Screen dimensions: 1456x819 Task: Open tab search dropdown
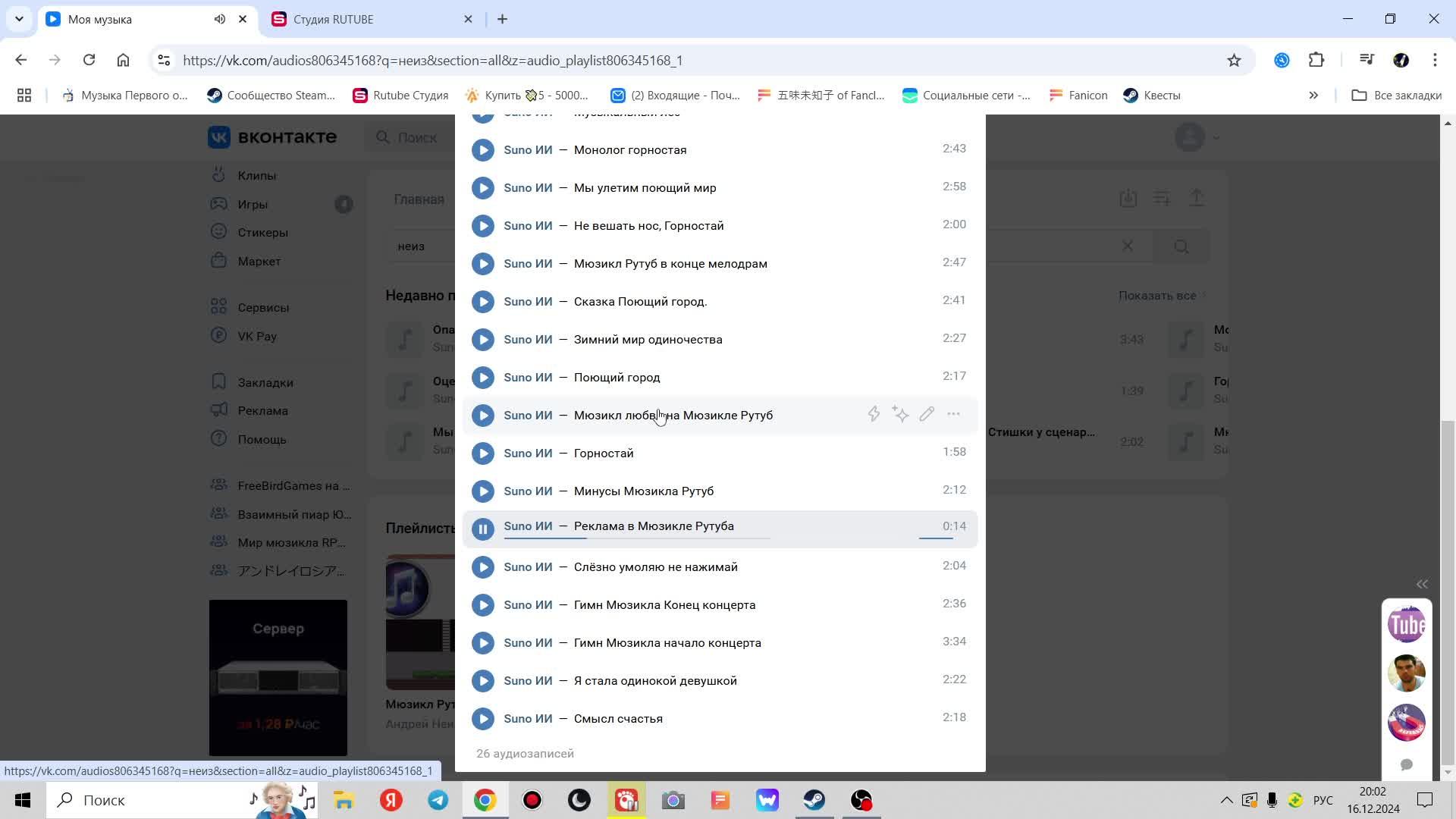(x=19, y=19)
